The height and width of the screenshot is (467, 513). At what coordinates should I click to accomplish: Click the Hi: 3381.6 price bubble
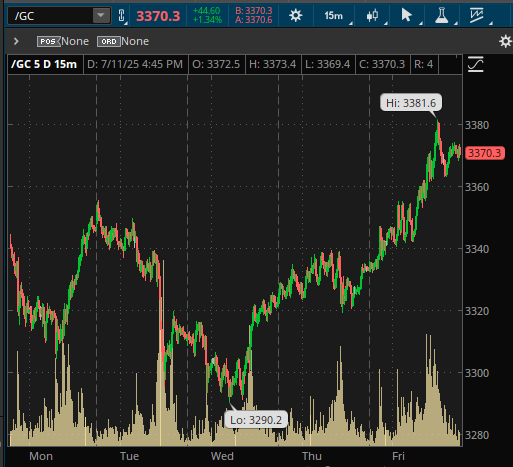point(411,103)
